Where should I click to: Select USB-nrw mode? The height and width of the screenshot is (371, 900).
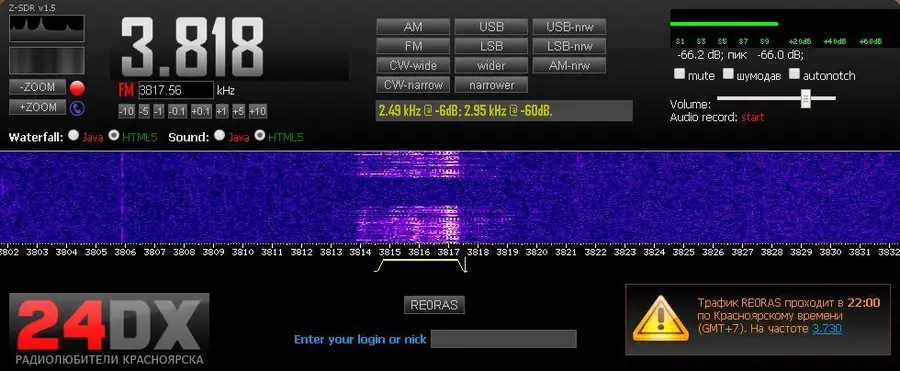click(x=569, y=27)
